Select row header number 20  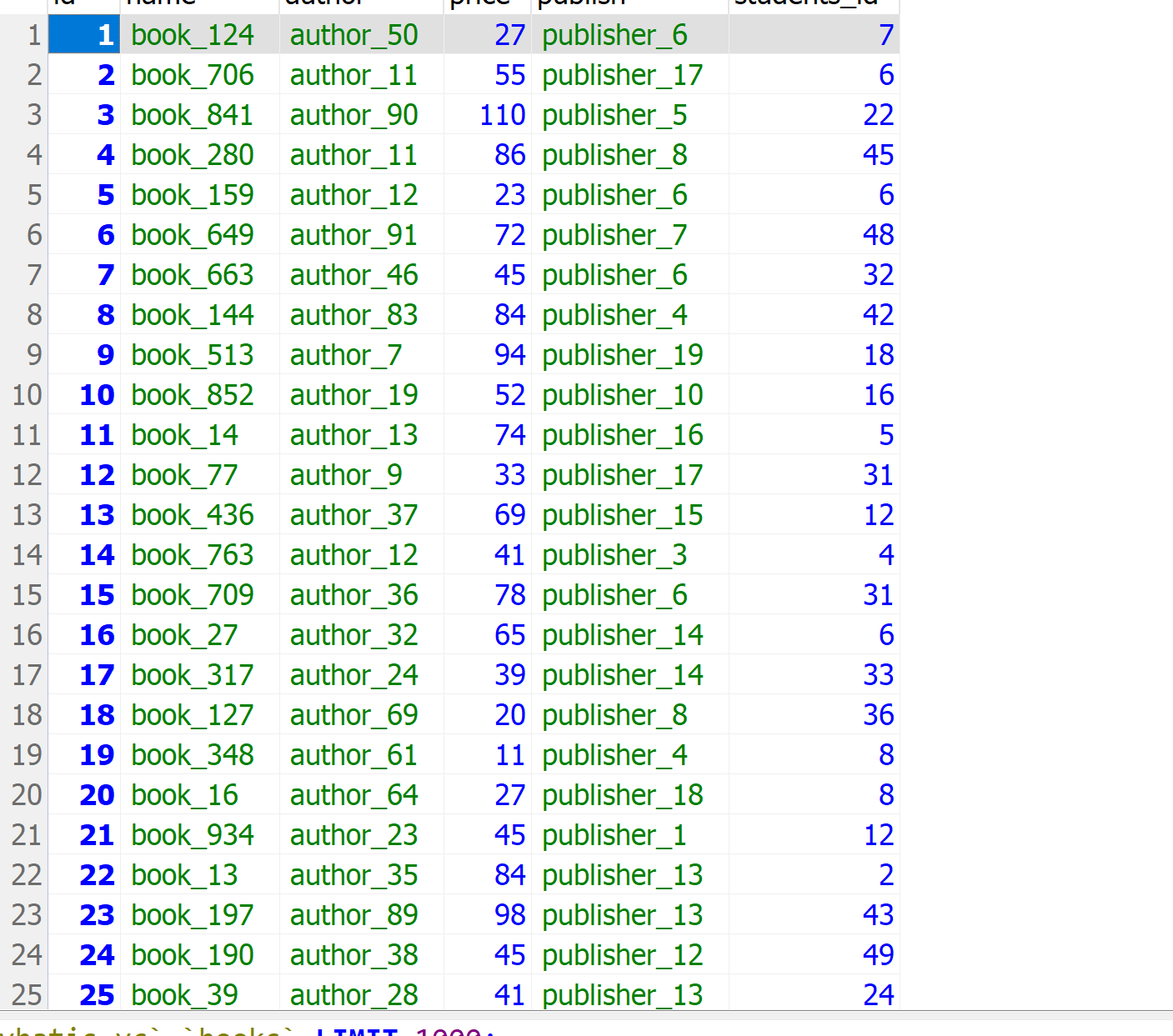click(24, 794)
